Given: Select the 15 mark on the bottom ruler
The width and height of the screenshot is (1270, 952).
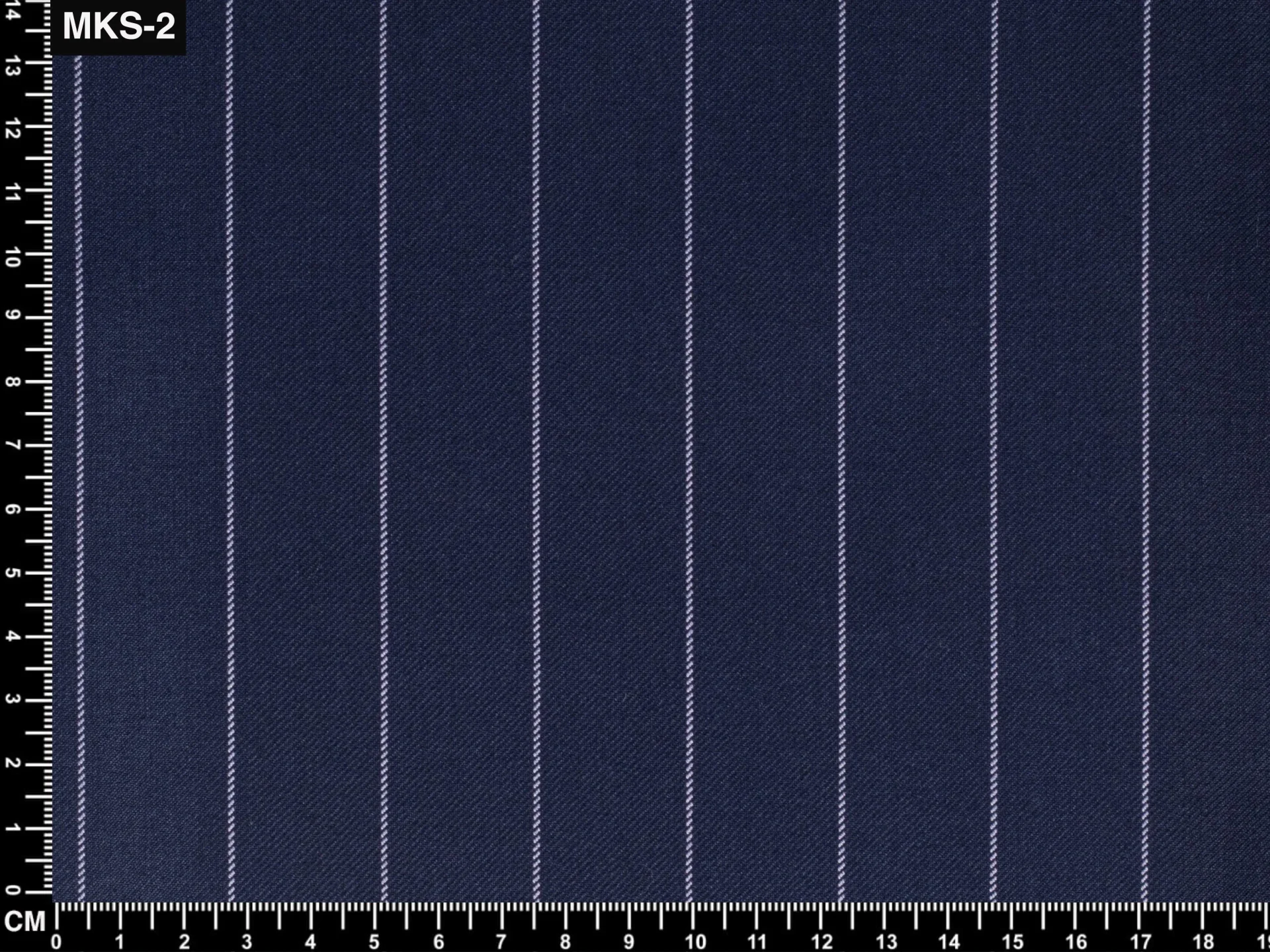Looking at the screenshot, I should pyautogui.click(x=1013, y=943).
